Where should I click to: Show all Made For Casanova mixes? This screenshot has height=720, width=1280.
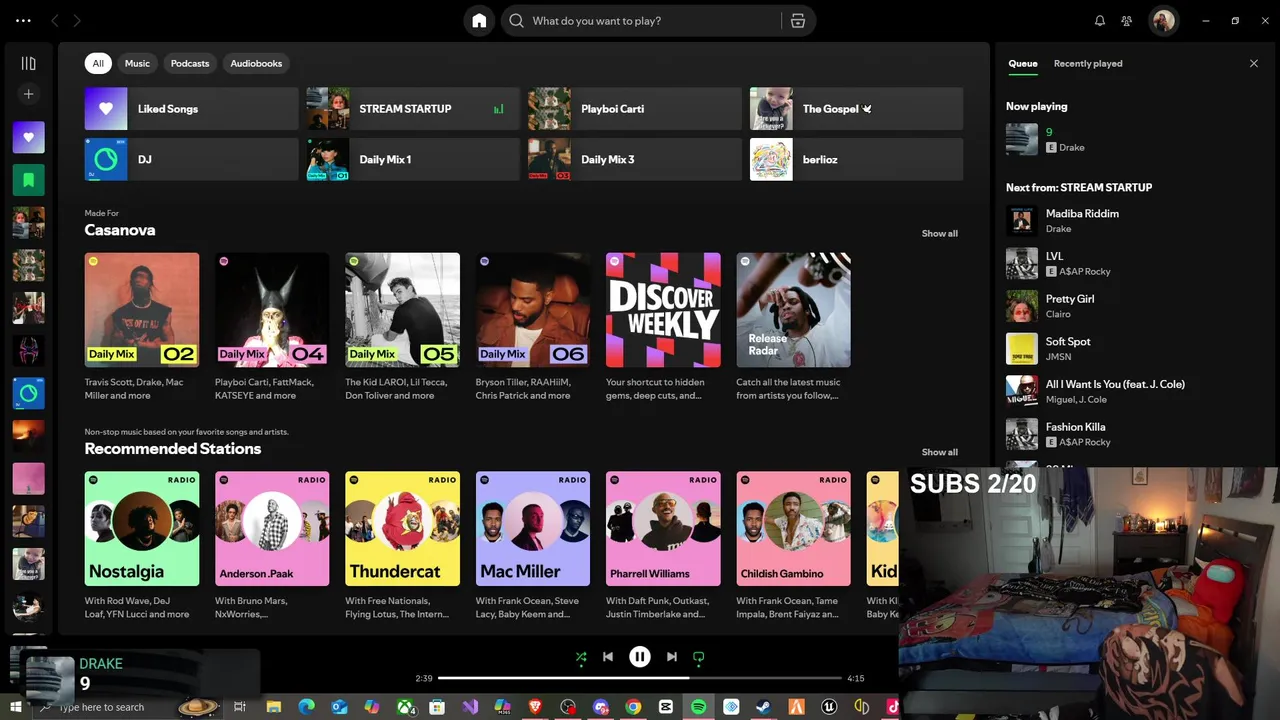939,233
